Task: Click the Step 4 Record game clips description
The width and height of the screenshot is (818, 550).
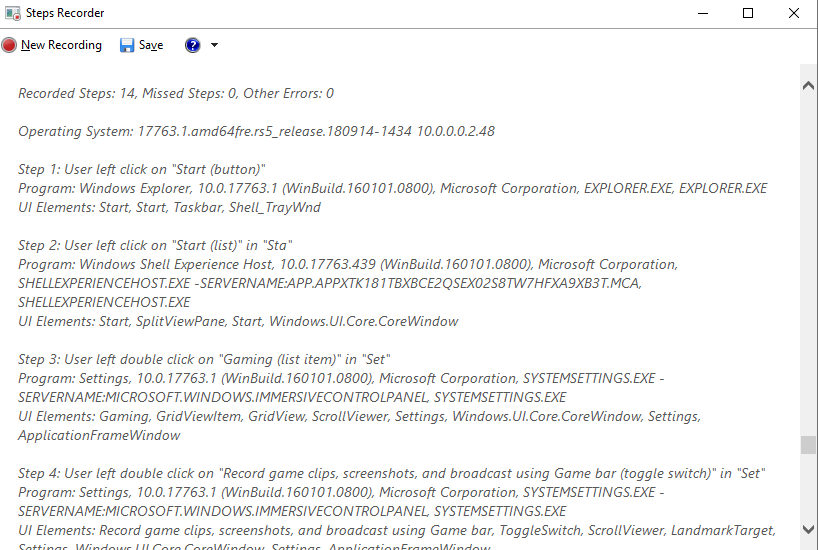Action: 391,474
